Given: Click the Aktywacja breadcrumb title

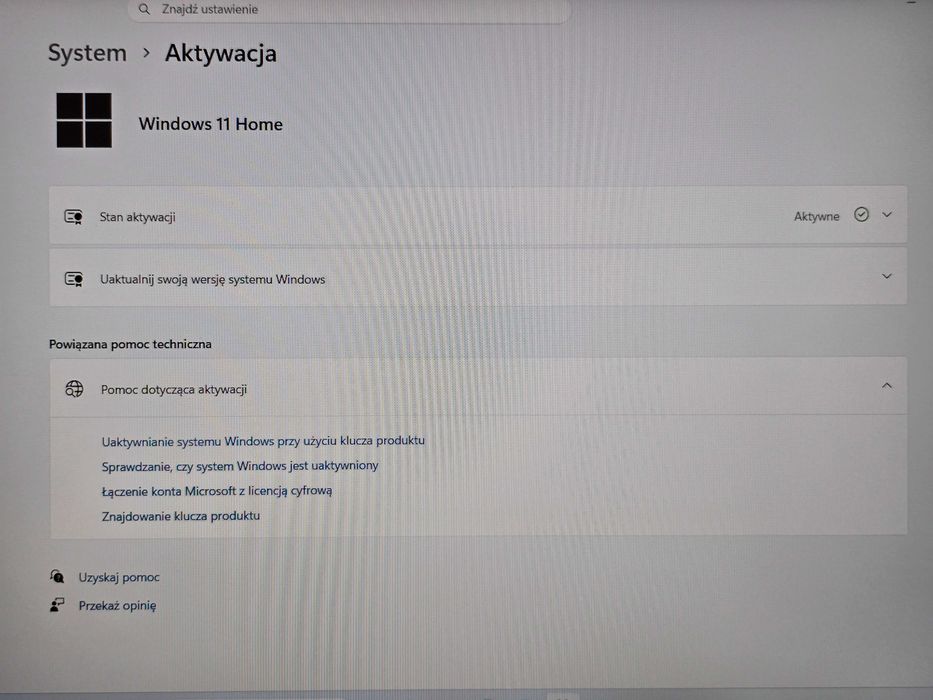Looking at the screenshot, I should pos(221,54).
